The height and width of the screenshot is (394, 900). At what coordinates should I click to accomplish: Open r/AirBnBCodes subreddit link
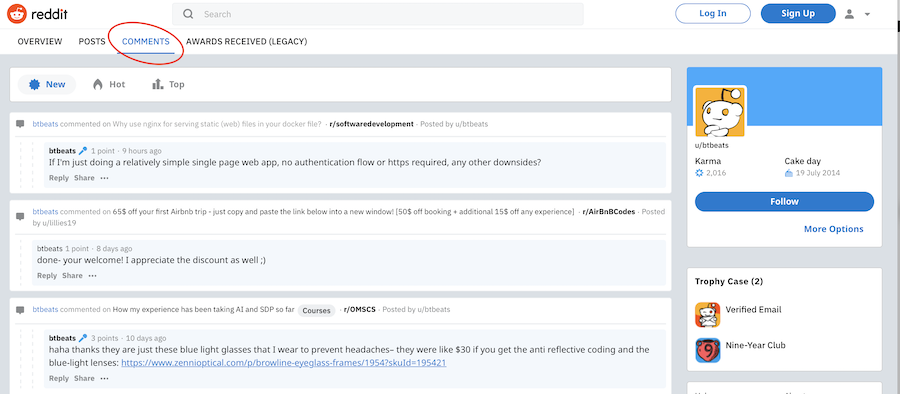coord(608,211)
